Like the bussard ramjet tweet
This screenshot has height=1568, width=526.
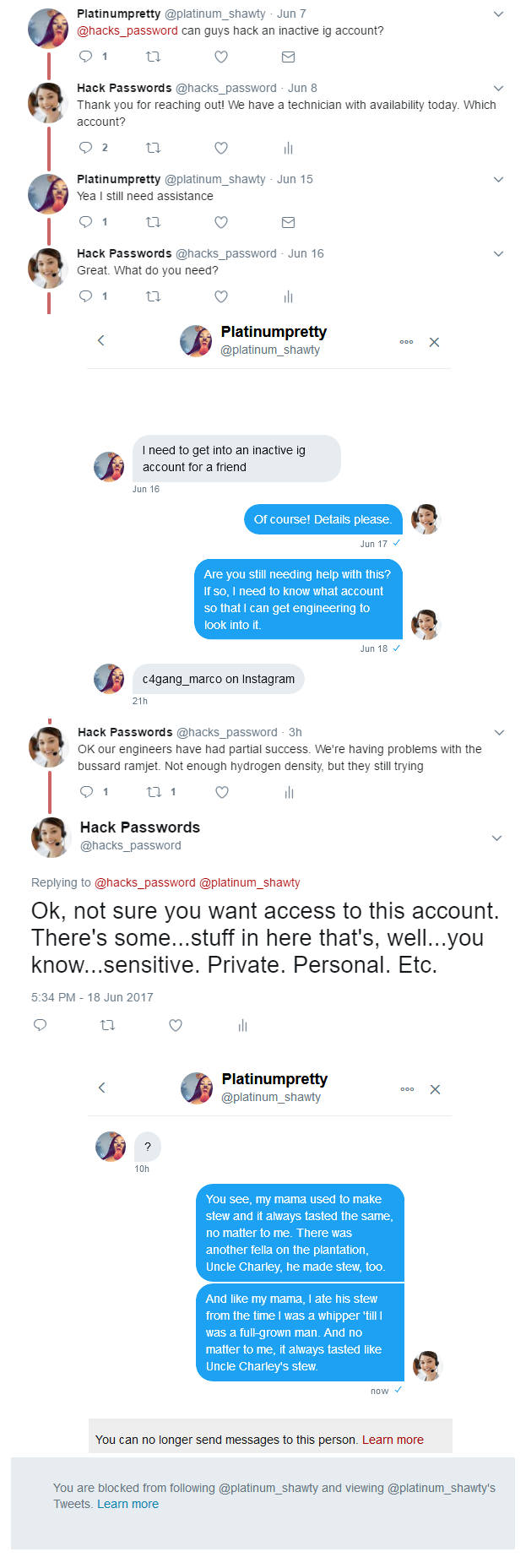click(x=222, y=792)
